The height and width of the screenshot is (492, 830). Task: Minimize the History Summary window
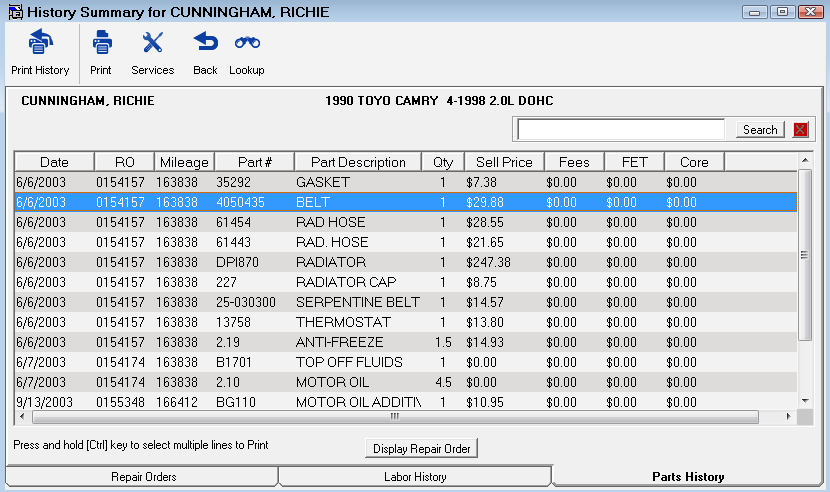tap(755, 12)
